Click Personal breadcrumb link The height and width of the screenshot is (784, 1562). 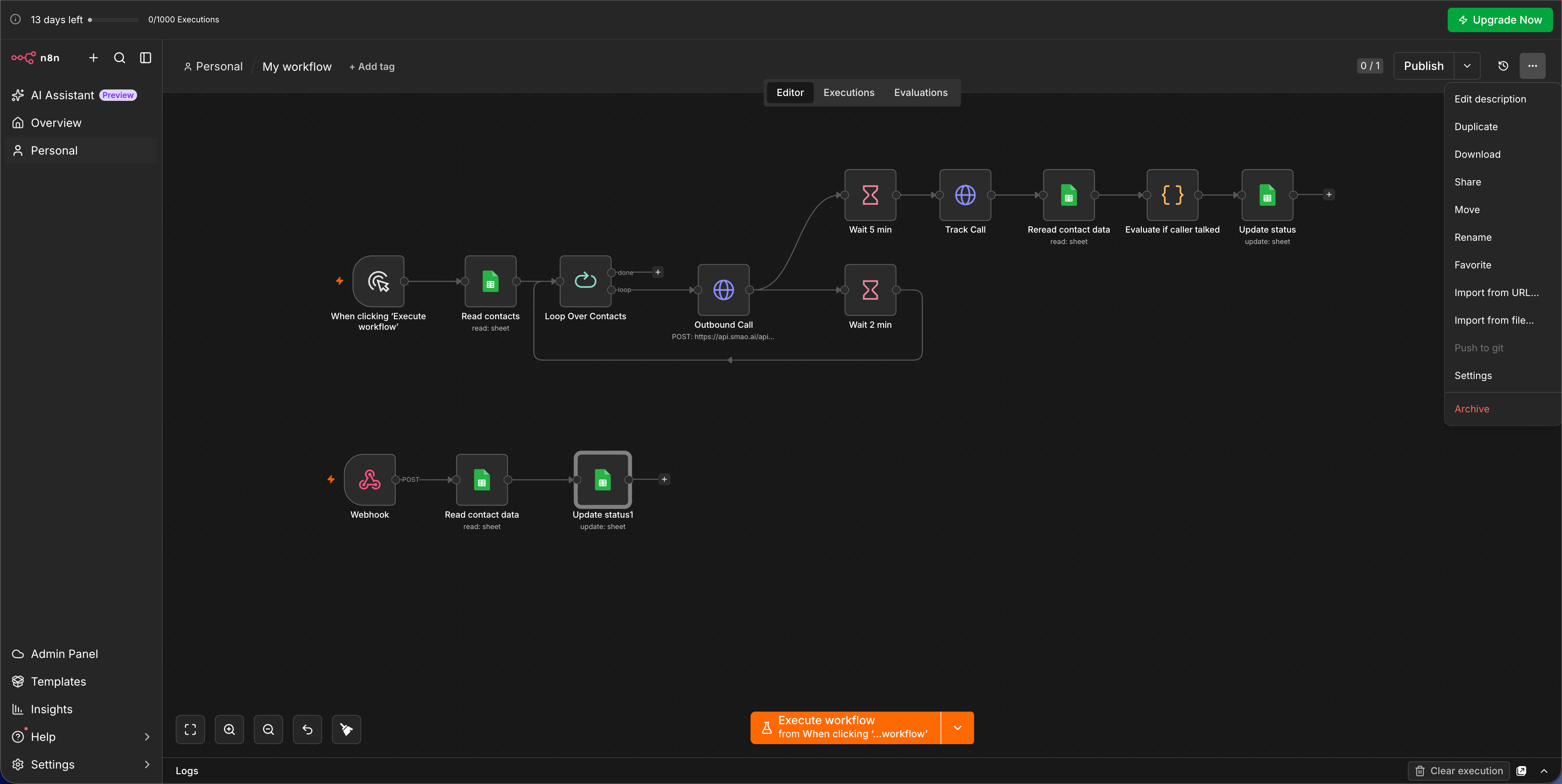(213, 67)
